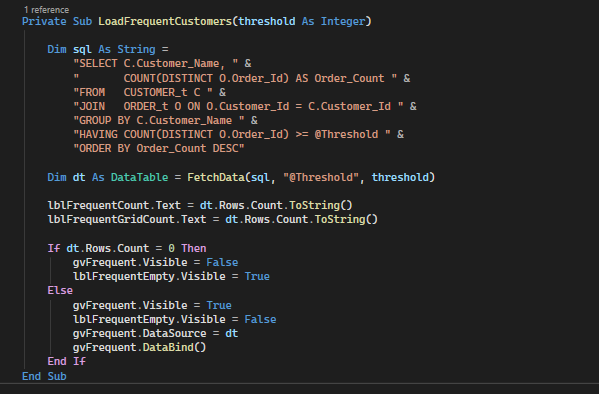
Task: Place cursor on the 'Integer' type keyword
Action: click(343, 21)
